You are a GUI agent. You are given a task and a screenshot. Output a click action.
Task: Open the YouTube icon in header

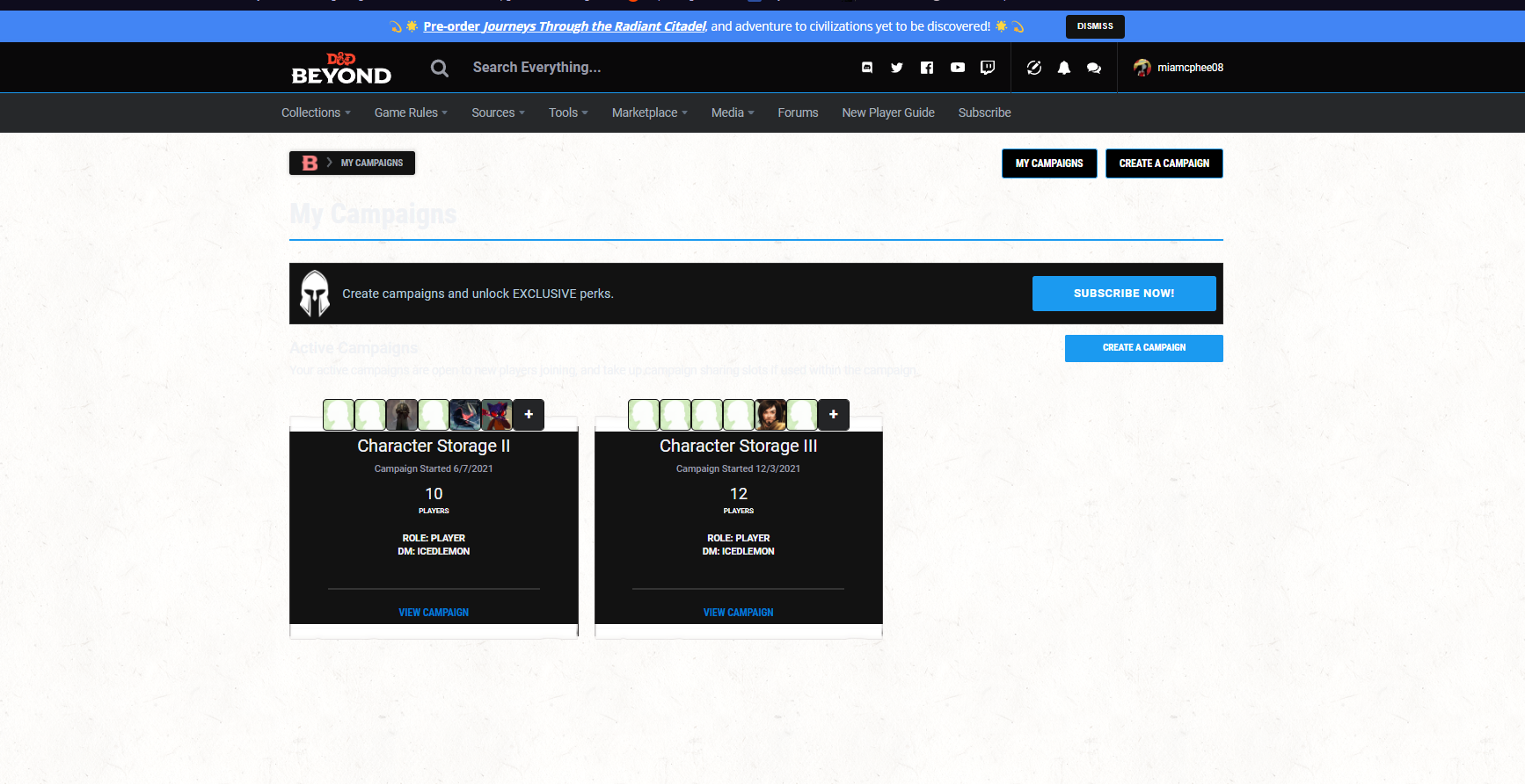pos(958,68)
